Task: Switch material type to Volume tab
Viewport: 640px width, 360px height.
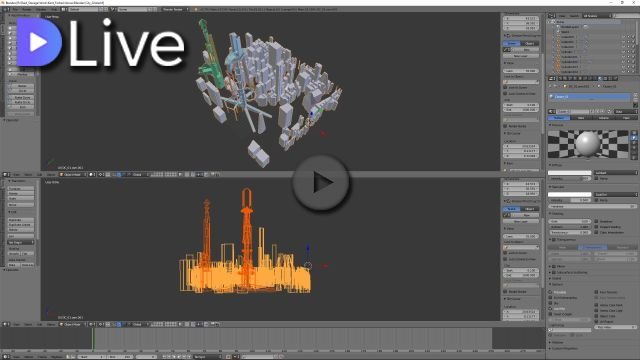Action: coord(604,118)
